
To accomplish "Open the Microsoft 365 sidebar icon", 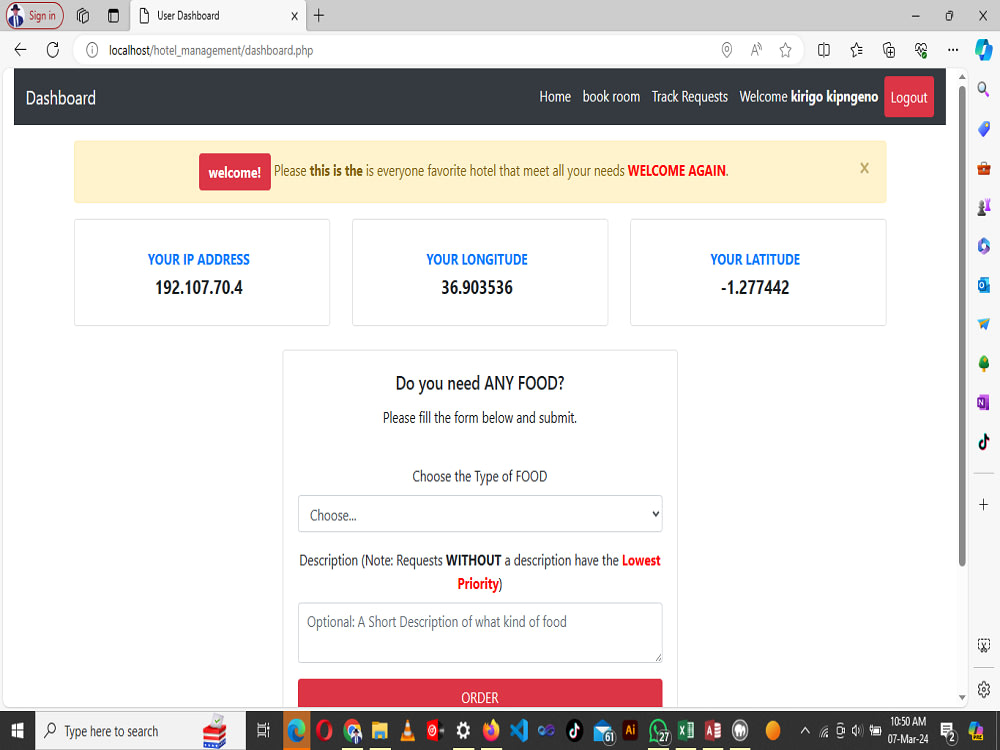I will tap(983, 246).
